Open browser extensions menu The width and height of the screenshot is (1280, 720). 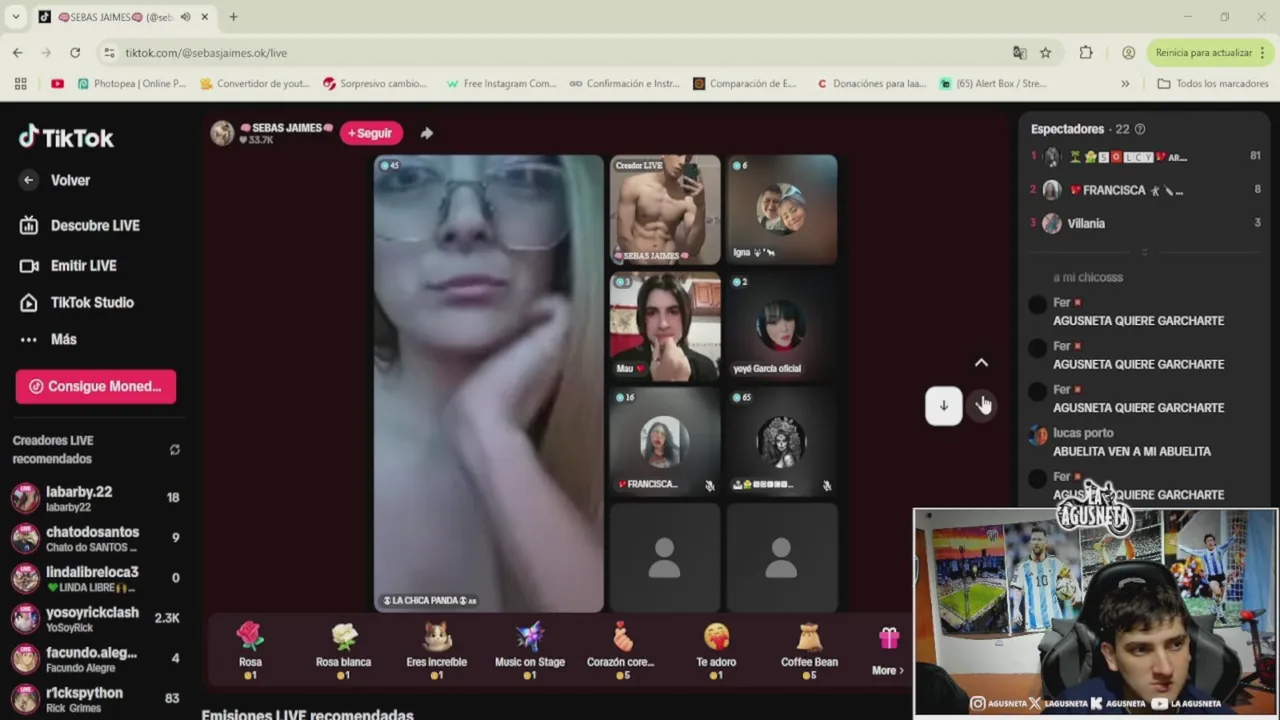tap(1086, 53)
